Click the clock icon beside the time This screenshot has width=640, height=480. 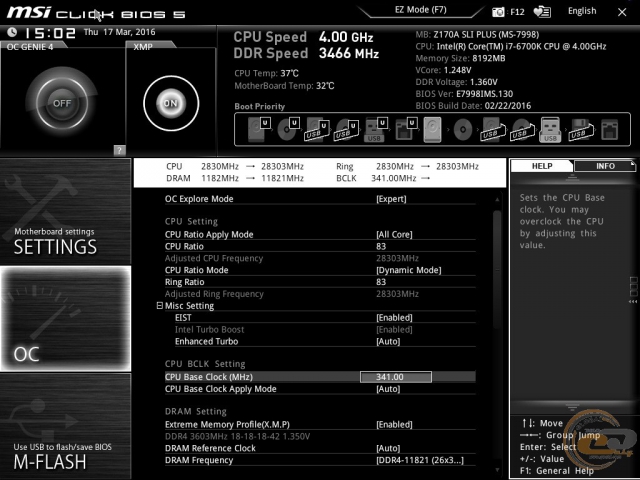(x=12, y=32)
